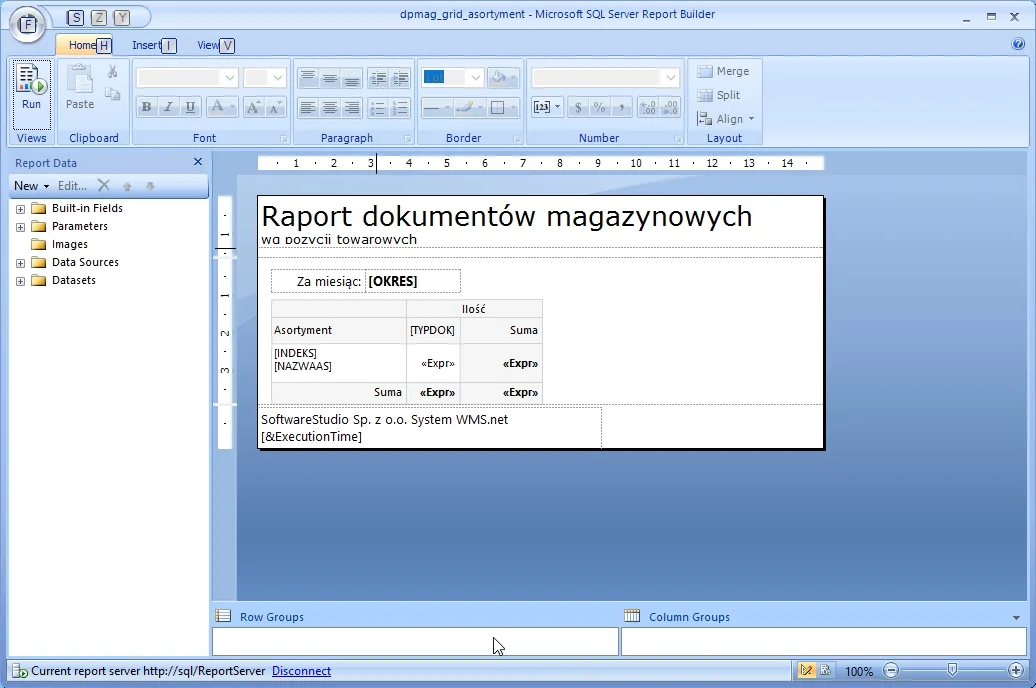Expand the Datasets folder
This screenshot has height=688, width=1036.
(20, 281)
